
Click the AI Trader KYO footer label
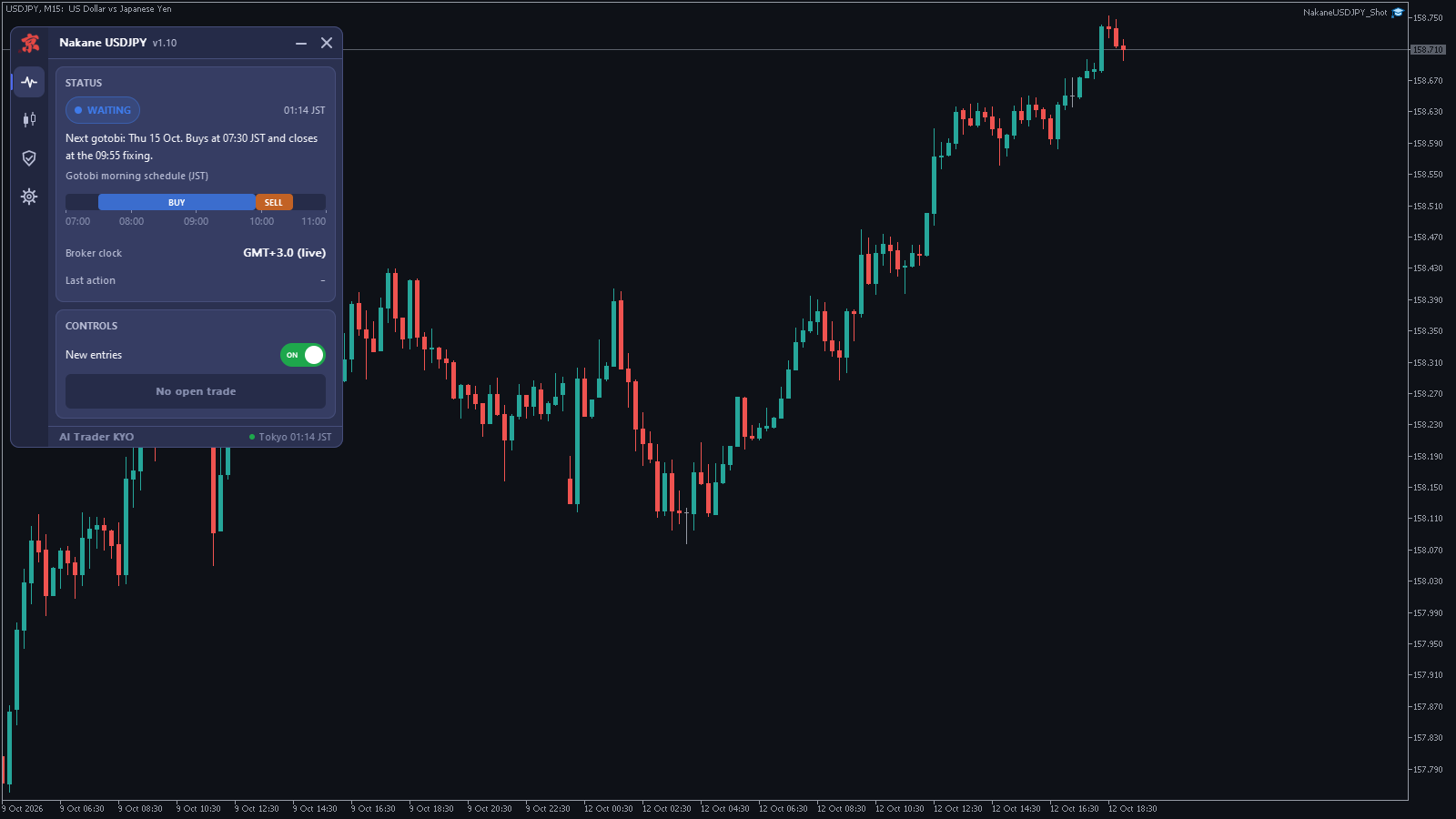[x=96, y=437]
